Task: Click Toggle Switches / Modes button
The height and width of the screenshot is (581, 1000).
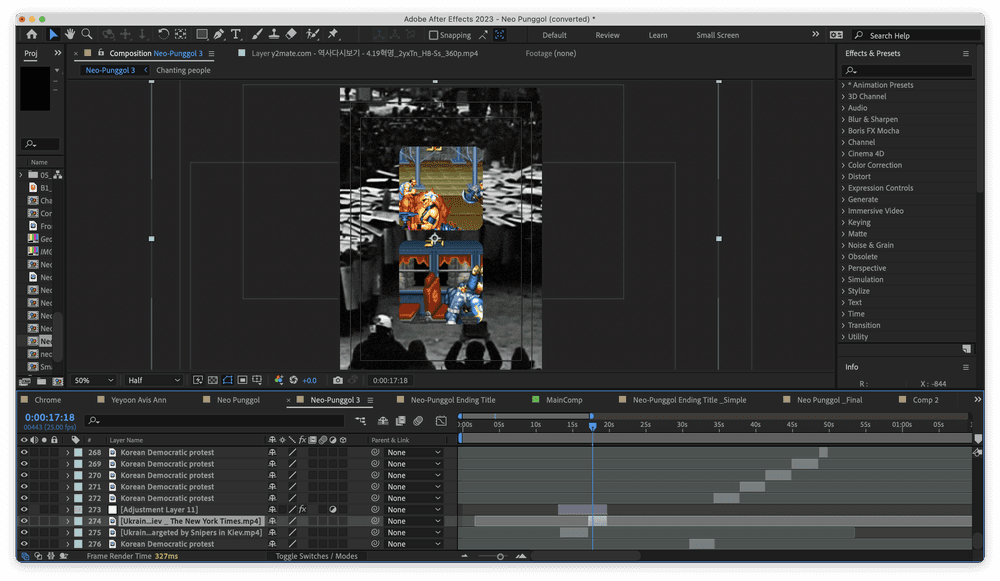Action: pos(316,556)
